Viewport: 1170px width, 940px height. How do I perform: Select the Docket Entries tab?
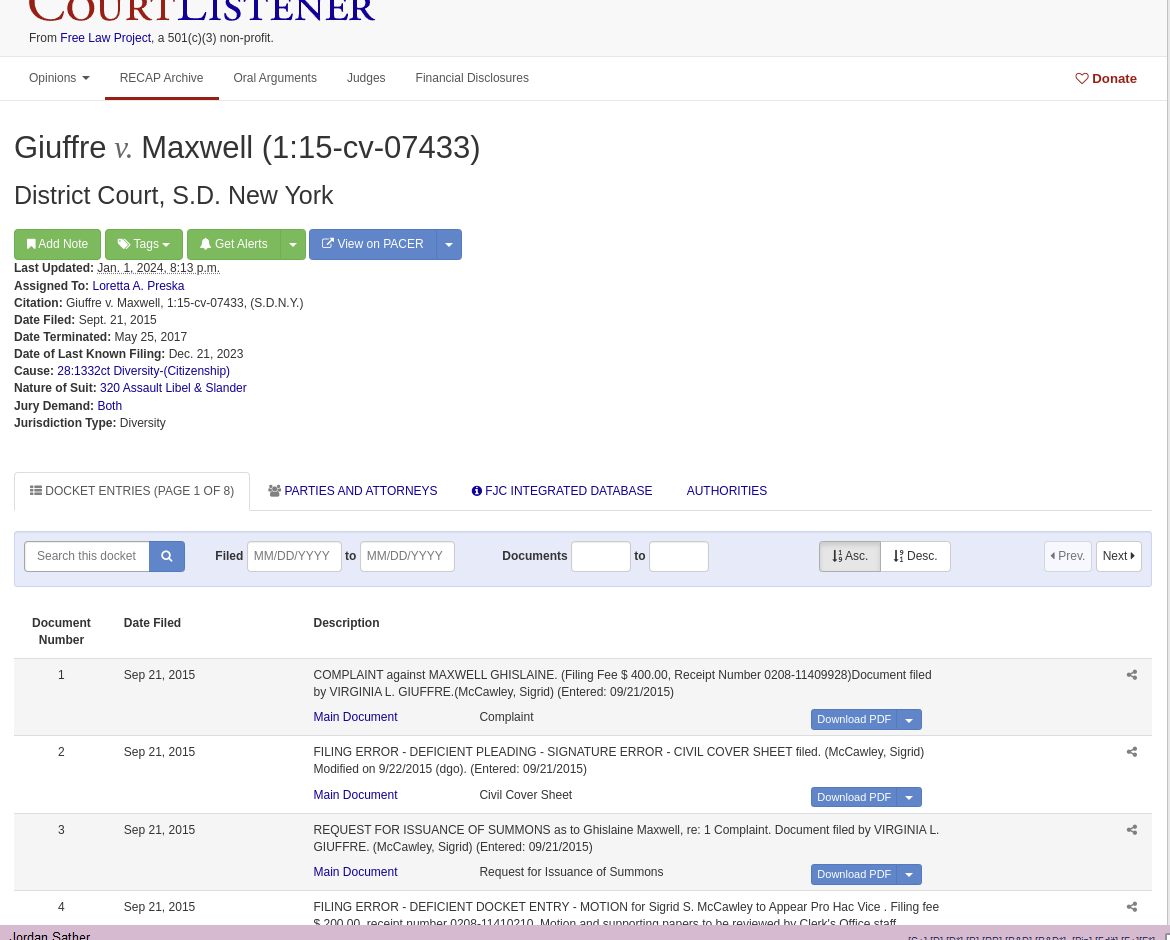coord(132,491)
